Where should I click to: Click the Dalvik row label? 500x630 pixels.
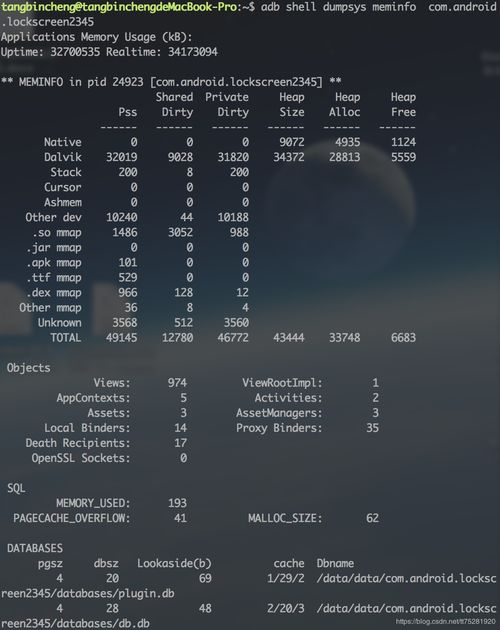(63, 157)
